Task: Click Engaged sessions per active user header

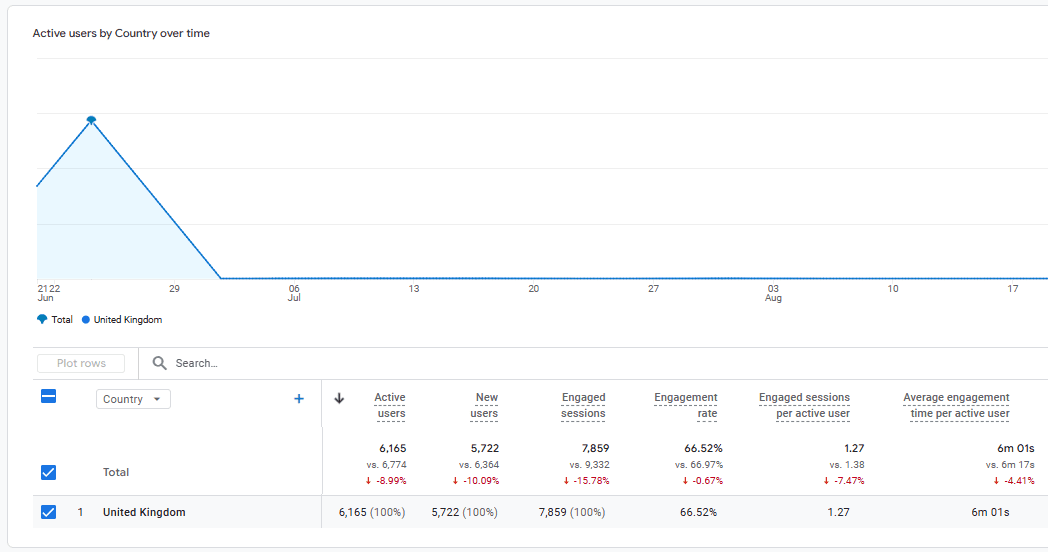Action: pos(804,405)
